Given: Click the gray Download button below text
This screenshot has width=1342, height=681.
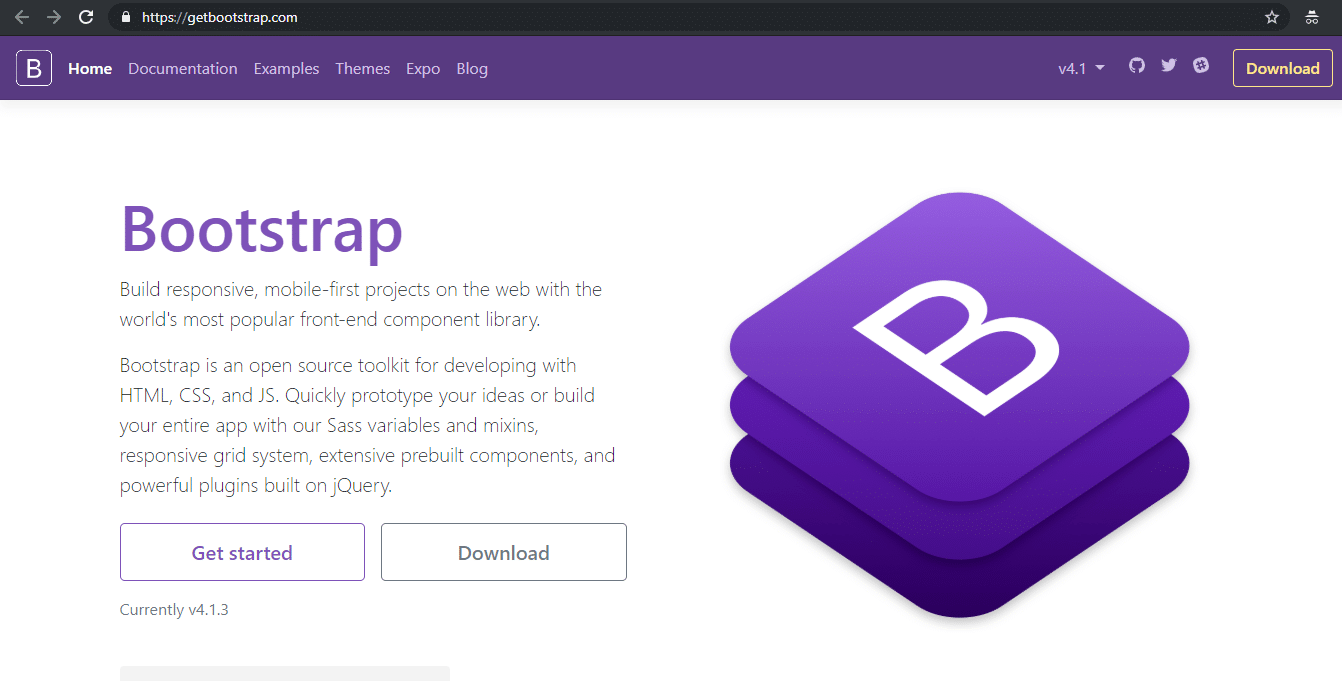Looking at the screenshot, I should tap(504, 552).
